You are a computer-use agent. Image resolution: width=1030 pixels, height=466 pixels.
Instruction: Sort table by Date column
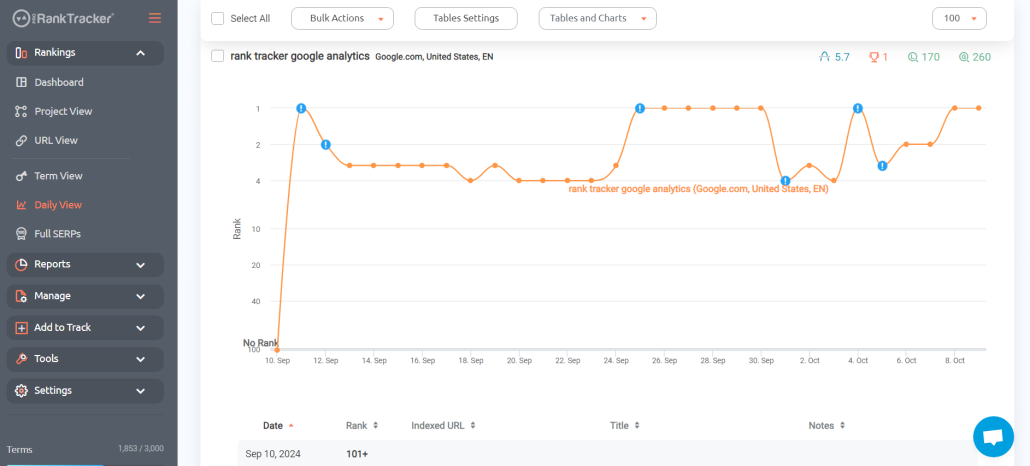pyautogui.click(x=278, y=425)
